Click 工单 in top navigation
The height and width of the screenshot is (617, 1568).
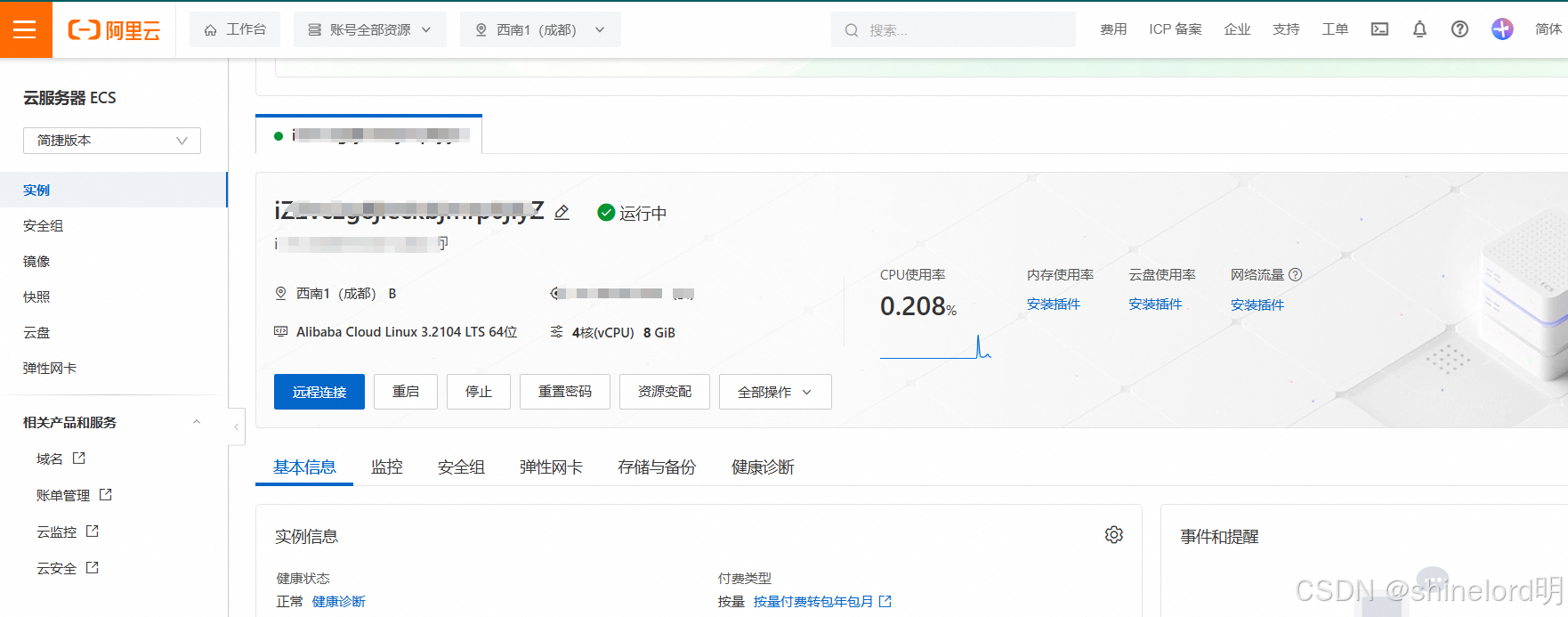click(x=1335, y=29)
